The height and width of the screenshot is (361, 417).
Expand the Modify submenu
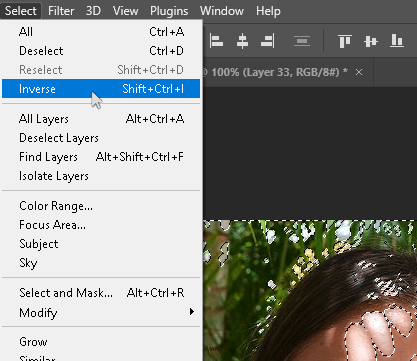coord(101,312)
